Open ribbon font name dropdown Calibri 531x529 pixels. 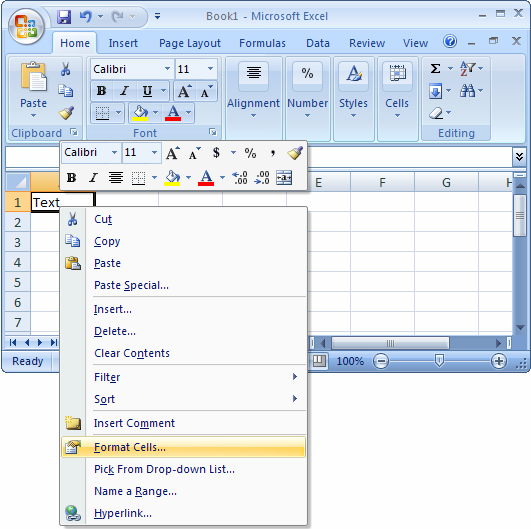(x=167, y=69)
